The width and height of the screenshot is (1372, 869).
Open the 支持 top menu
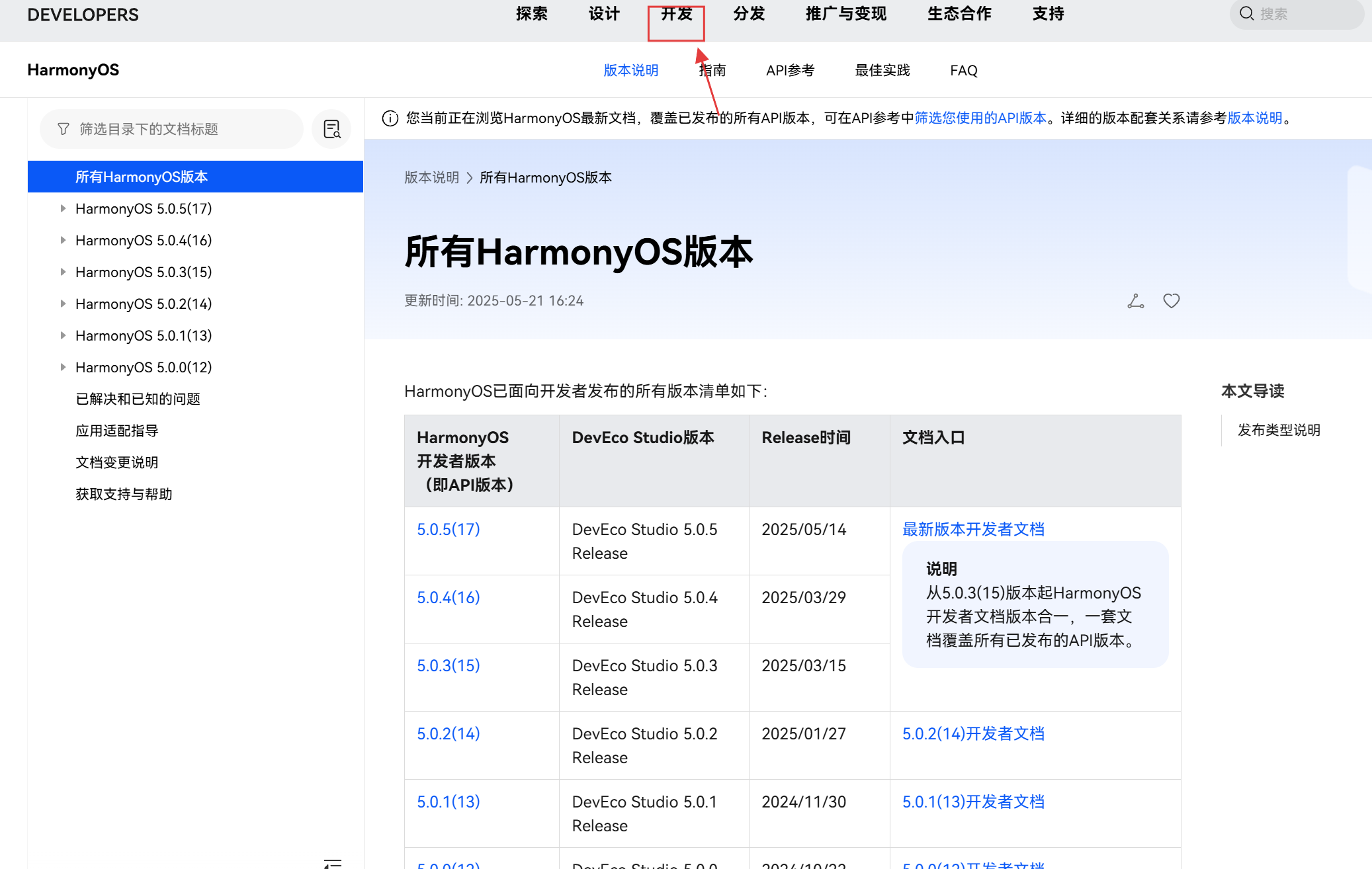click(x=1049, y=14)
